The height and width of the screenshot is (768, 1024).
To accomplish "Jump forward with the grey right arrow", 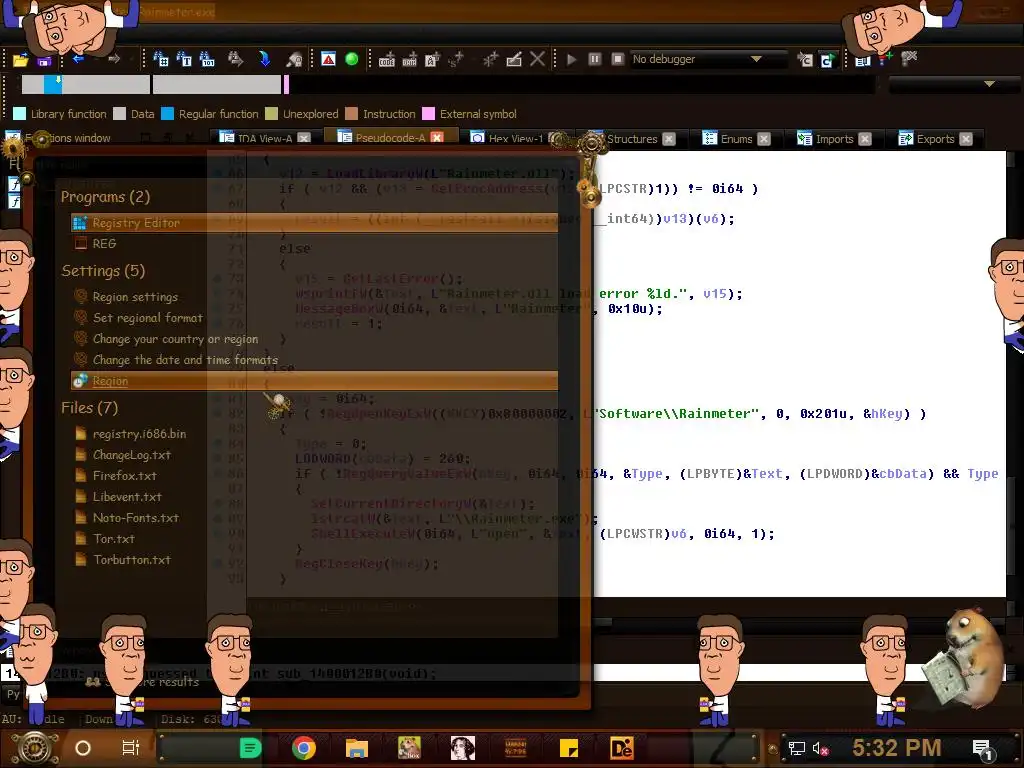I will (114, 59).
